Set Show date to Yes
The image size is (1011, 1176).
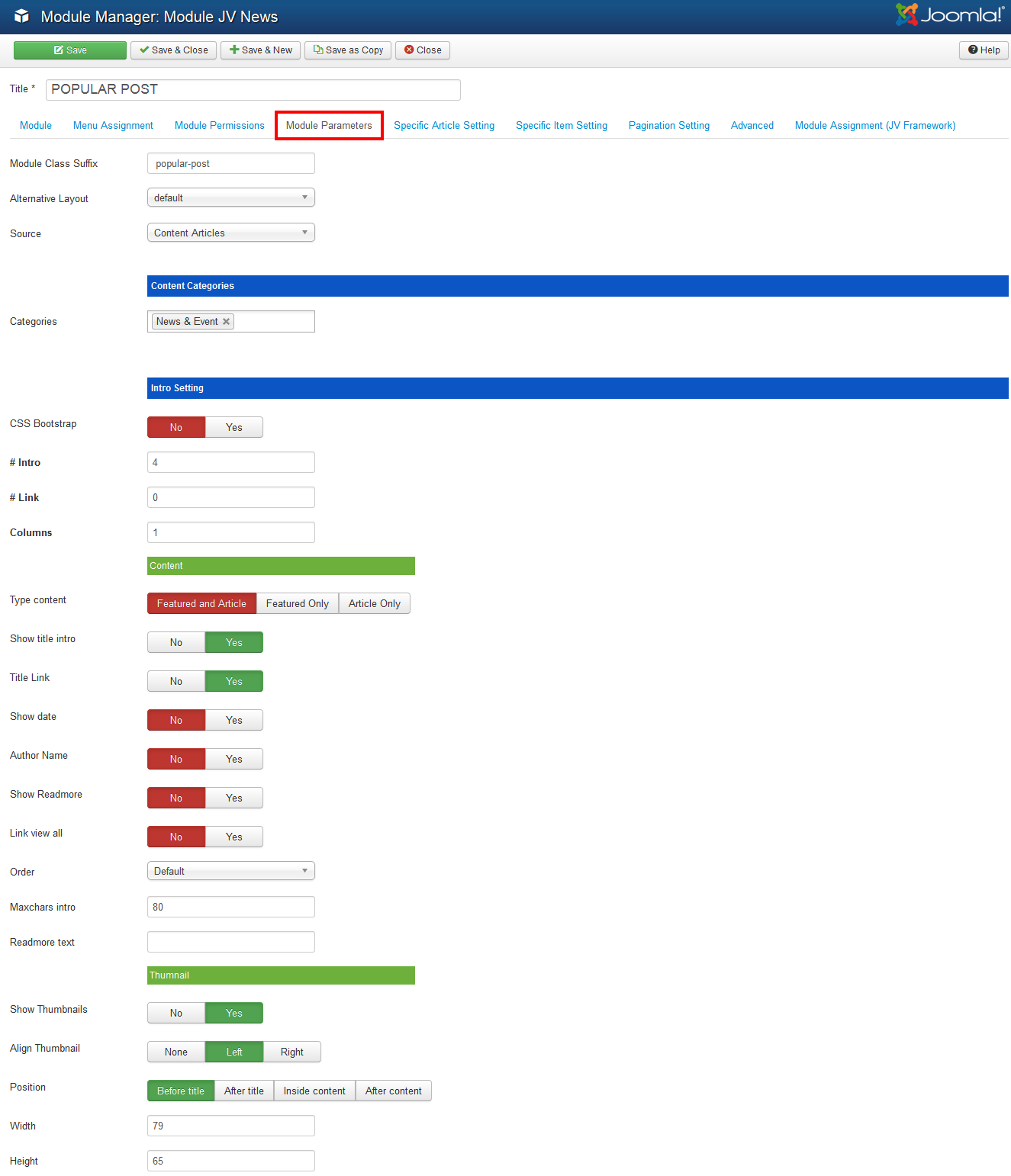pyautogui.click(x=233, y=721)
